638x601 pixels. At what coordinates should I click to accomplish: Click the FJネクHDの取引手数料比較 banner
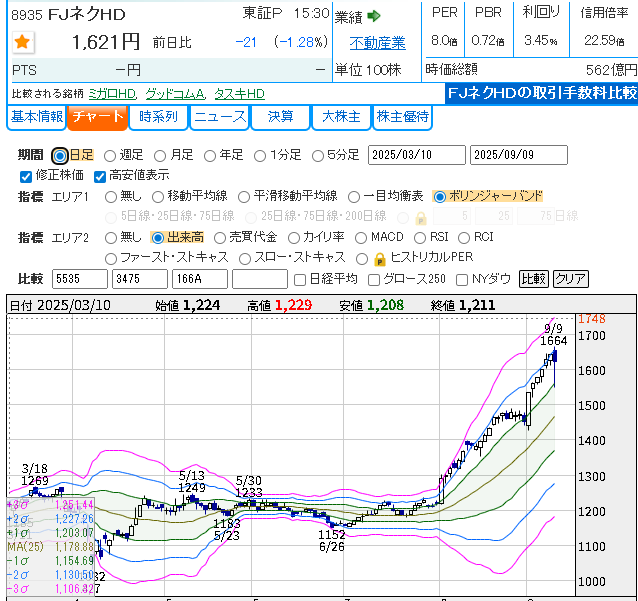pyautogui.click(x=541, y=93)
